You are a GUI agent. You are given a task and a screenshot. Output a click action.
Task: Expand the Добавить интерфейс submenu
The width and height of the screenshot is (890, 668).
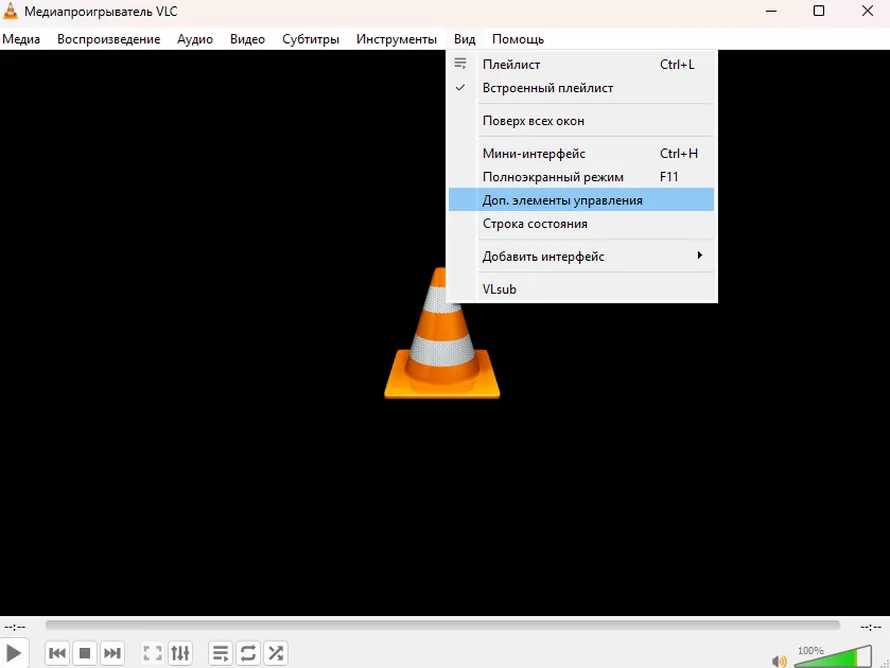(581, 257)
